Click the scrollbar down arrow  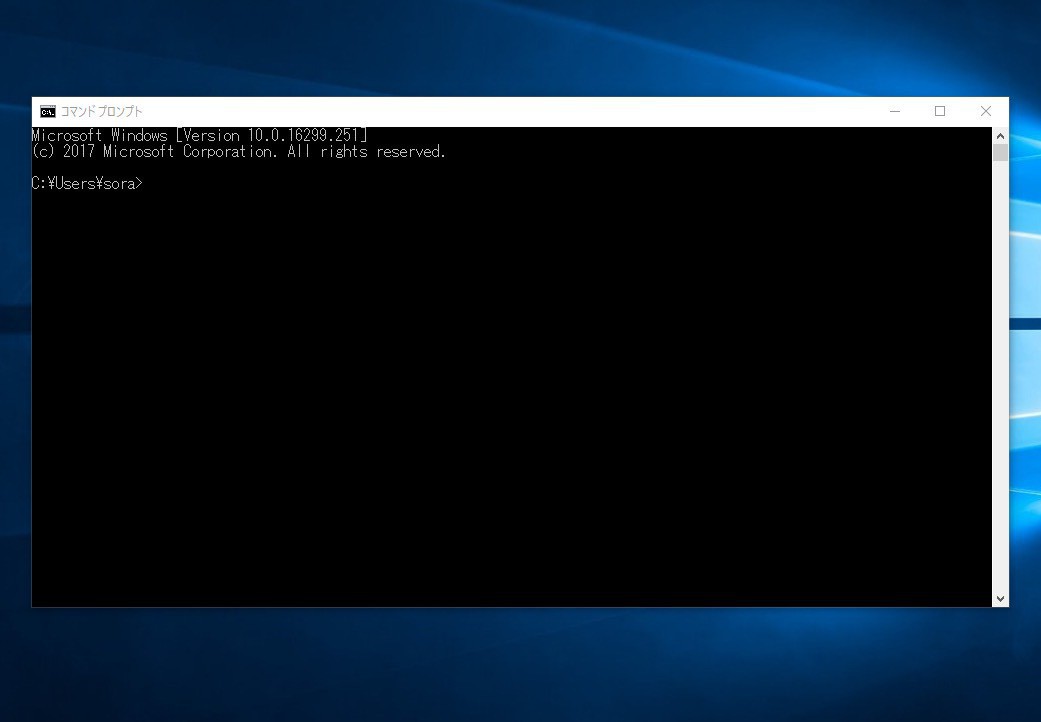click(1000, 599)
